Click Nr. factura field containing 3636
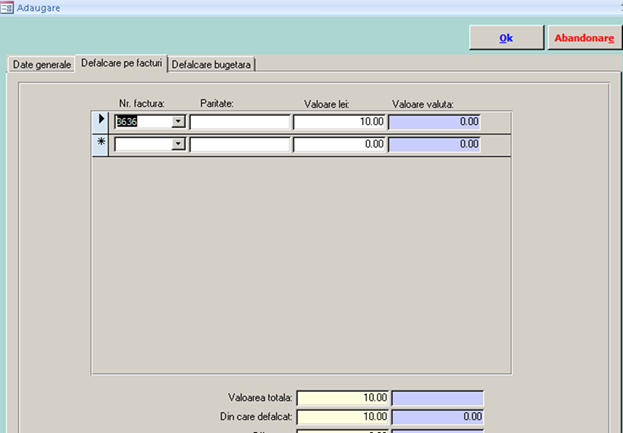Image resolution: width=623 pixels, height=433 pixels. point(143,122)
